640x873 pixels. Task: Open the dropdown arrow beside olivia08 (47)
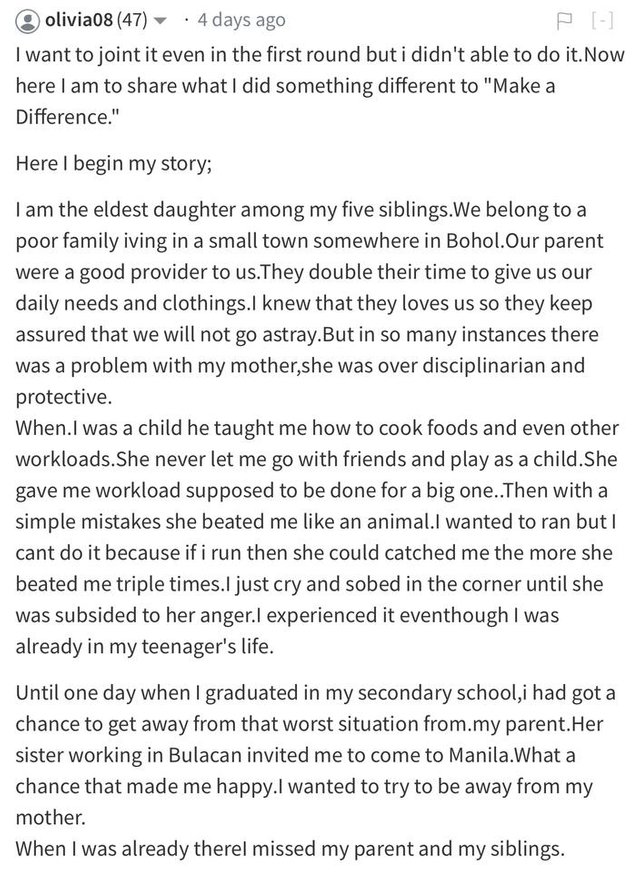point(160,22)
